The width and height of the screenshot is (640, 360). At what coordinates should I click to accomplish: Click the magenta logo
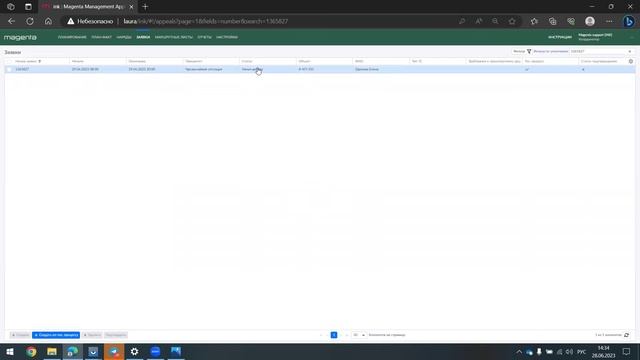pyautogui.click(x=20, y=37)
